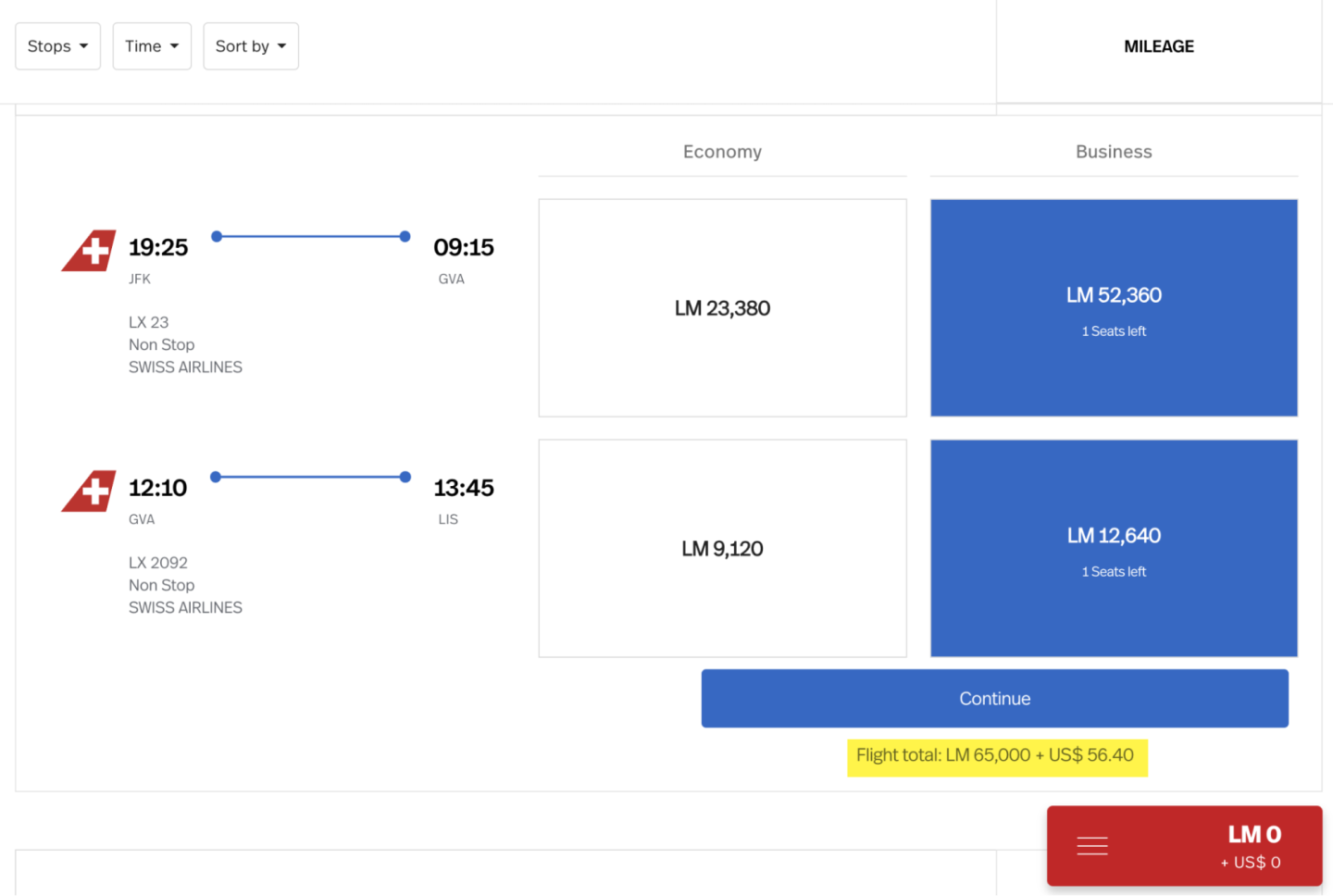Expand the Time filter dropdown

152,46
